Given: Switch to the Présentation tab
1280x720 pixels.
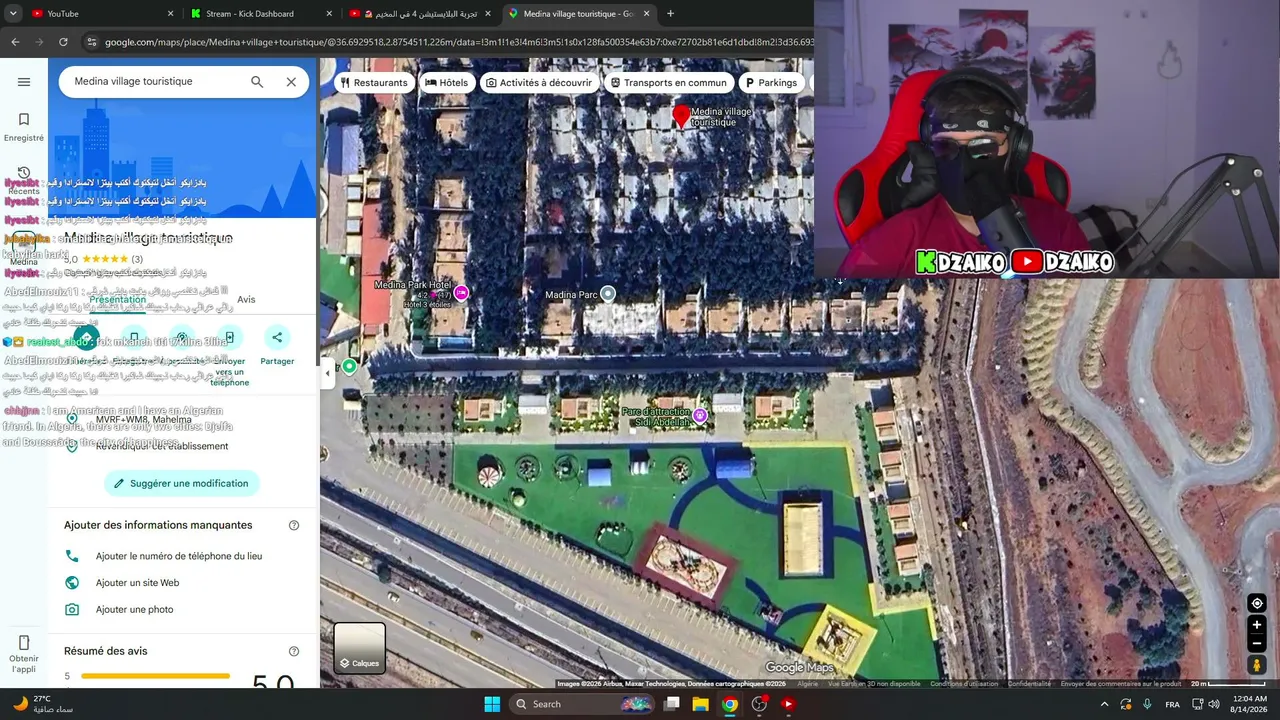Looking at the screenshot, I should [x=118, y=299].
